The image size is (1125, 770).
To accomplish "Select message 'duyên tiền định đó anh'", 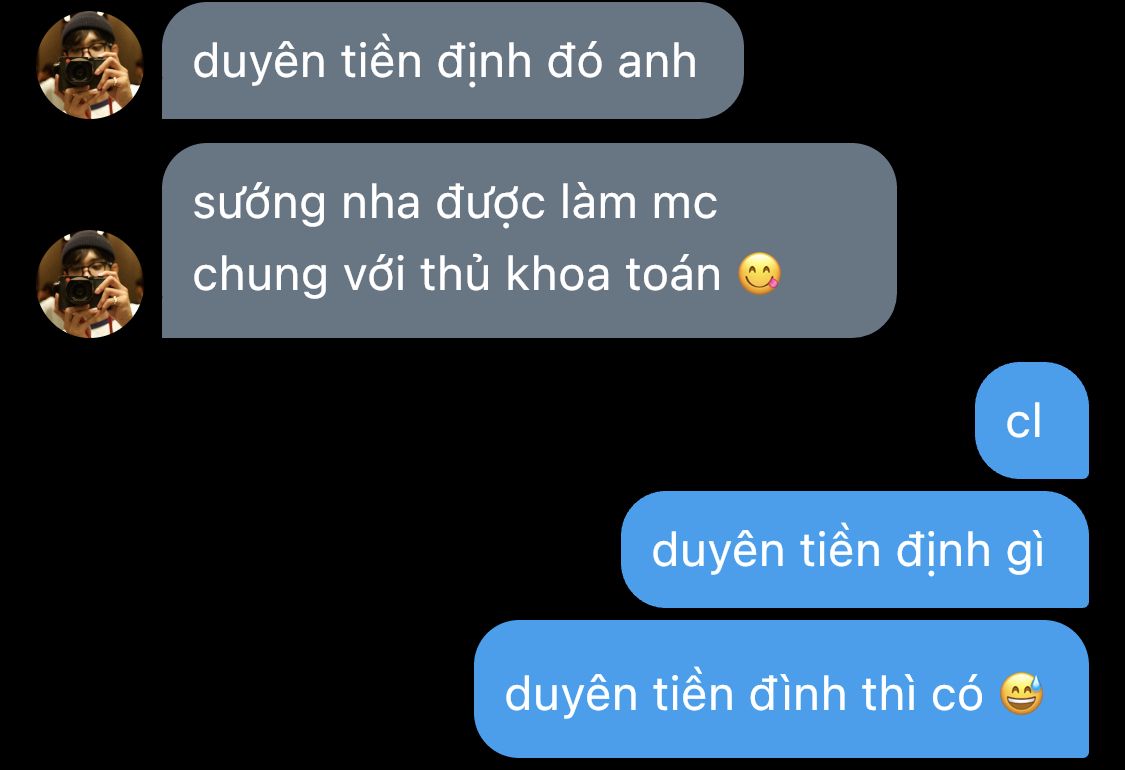I will 453,60.
